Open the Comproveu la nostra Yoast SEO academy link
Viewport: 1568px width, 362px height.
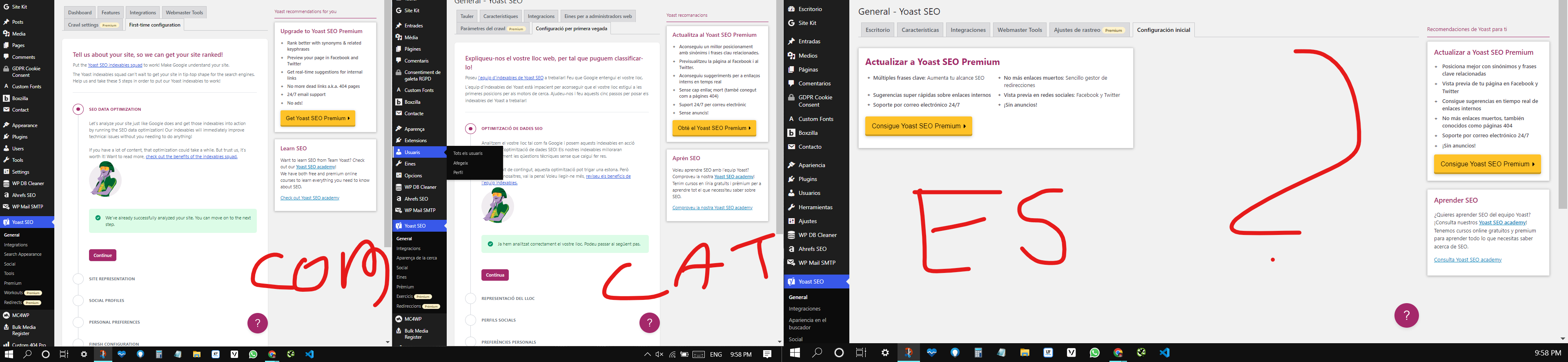pos(712,208)
